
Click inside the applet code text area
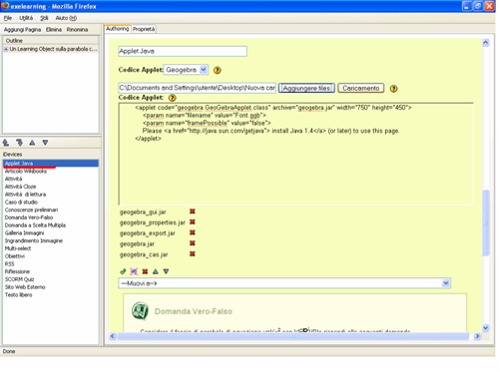click(x=296, y=154)
